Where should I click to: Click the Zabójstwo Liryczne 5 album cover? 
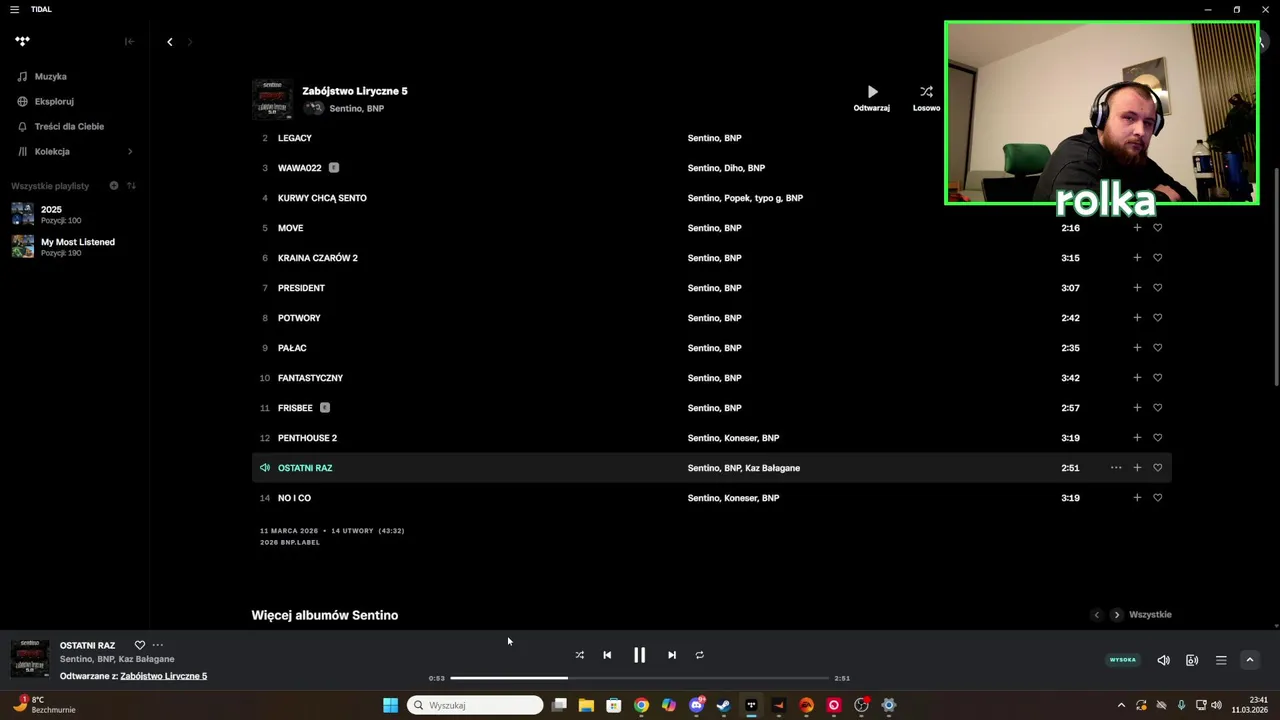click(x=272, y=99)
